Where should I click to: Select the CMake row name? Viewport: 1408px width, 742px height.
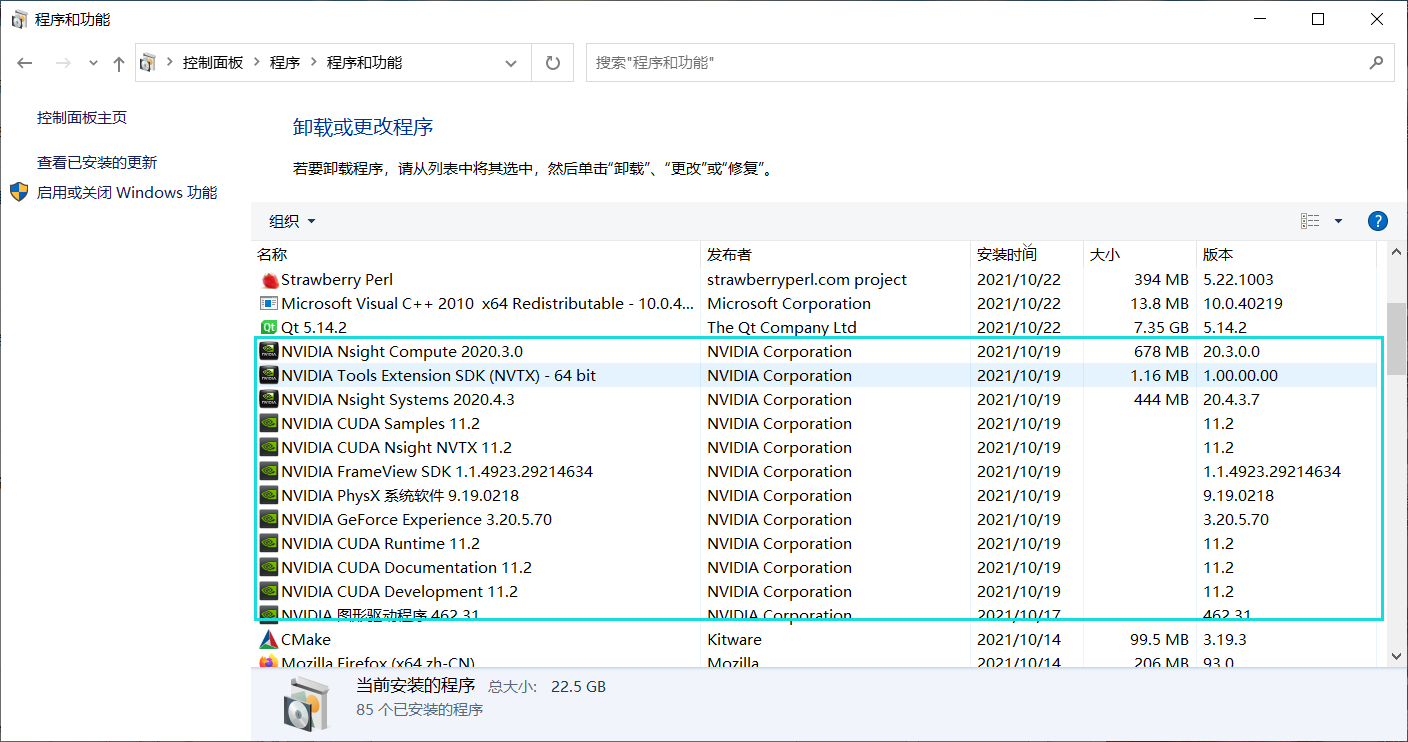click(x=306, y=640)
